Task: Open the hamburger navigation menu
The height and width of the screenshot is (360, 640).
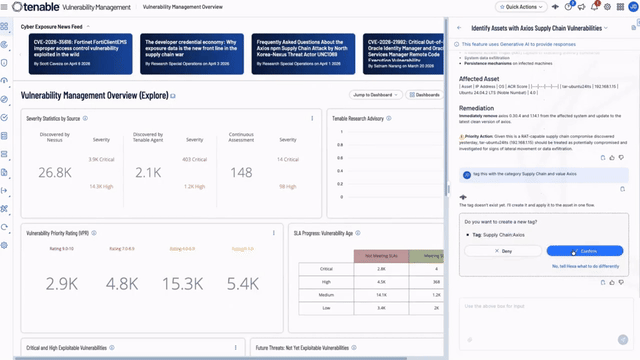Action: point(4,7)
